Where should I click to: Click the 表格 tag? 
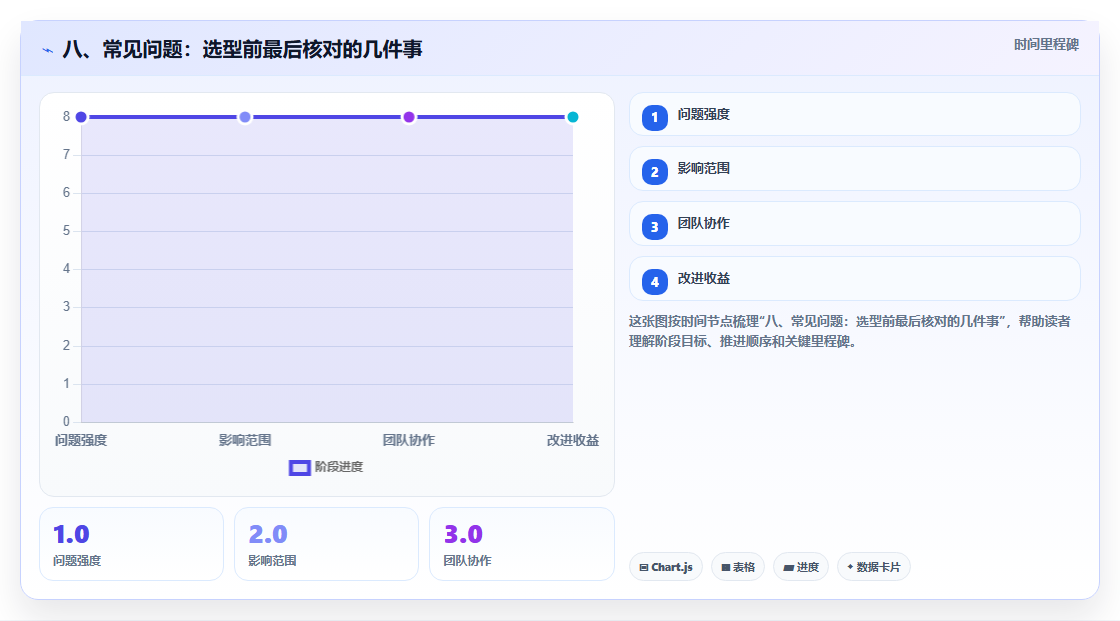738,567
